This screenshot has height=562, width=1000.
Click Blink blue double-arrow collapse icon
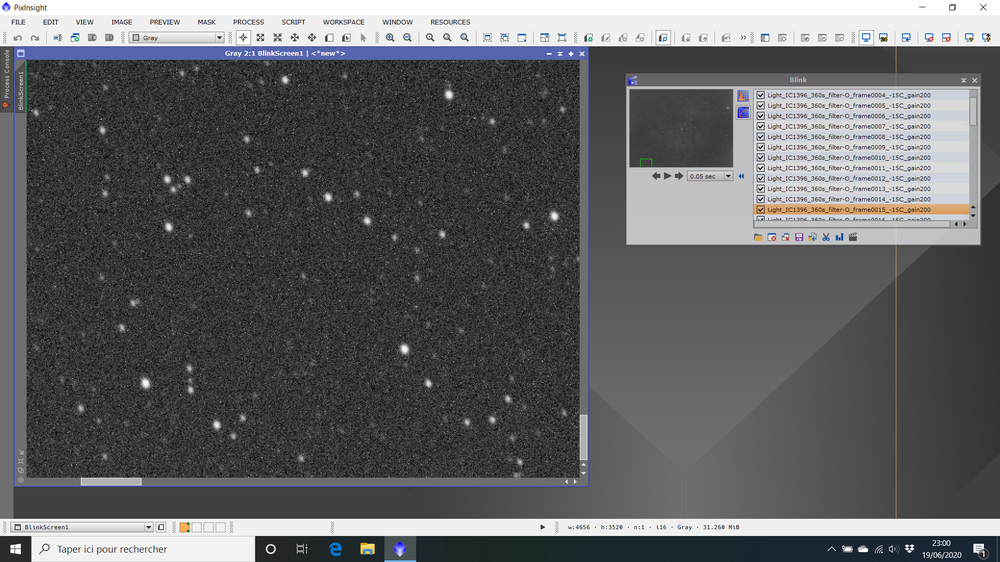(741, 176)
